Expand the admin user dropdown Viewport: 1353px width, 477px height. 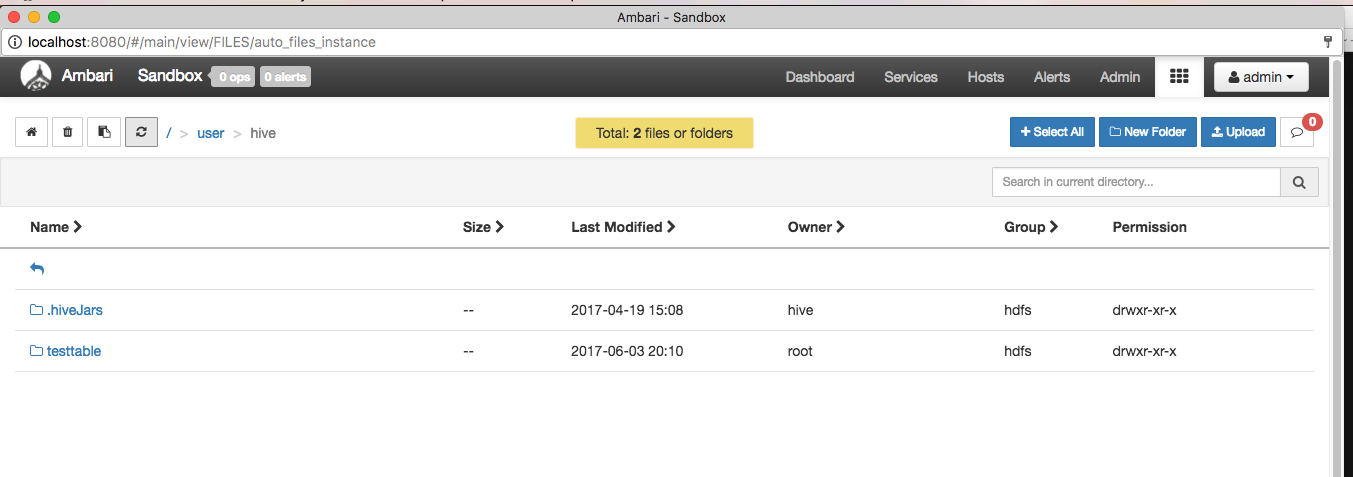pos(1260,77)
